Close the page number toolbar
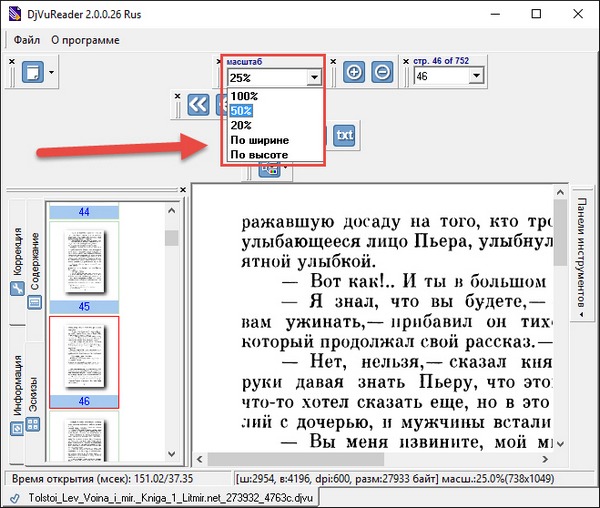The image size is (600, 508). pyautogui.click(x=406, y=61)
